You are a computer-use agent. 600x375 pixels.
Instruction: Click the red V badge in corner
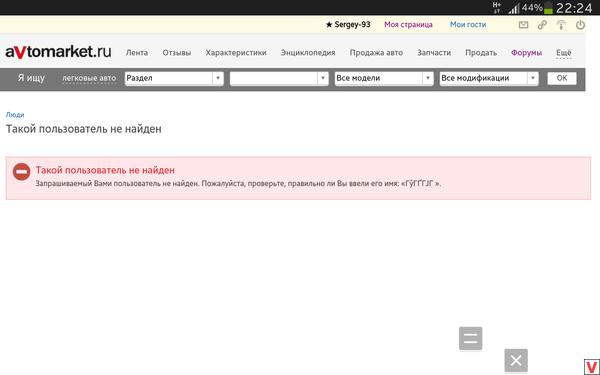click(x=592, y=367)
